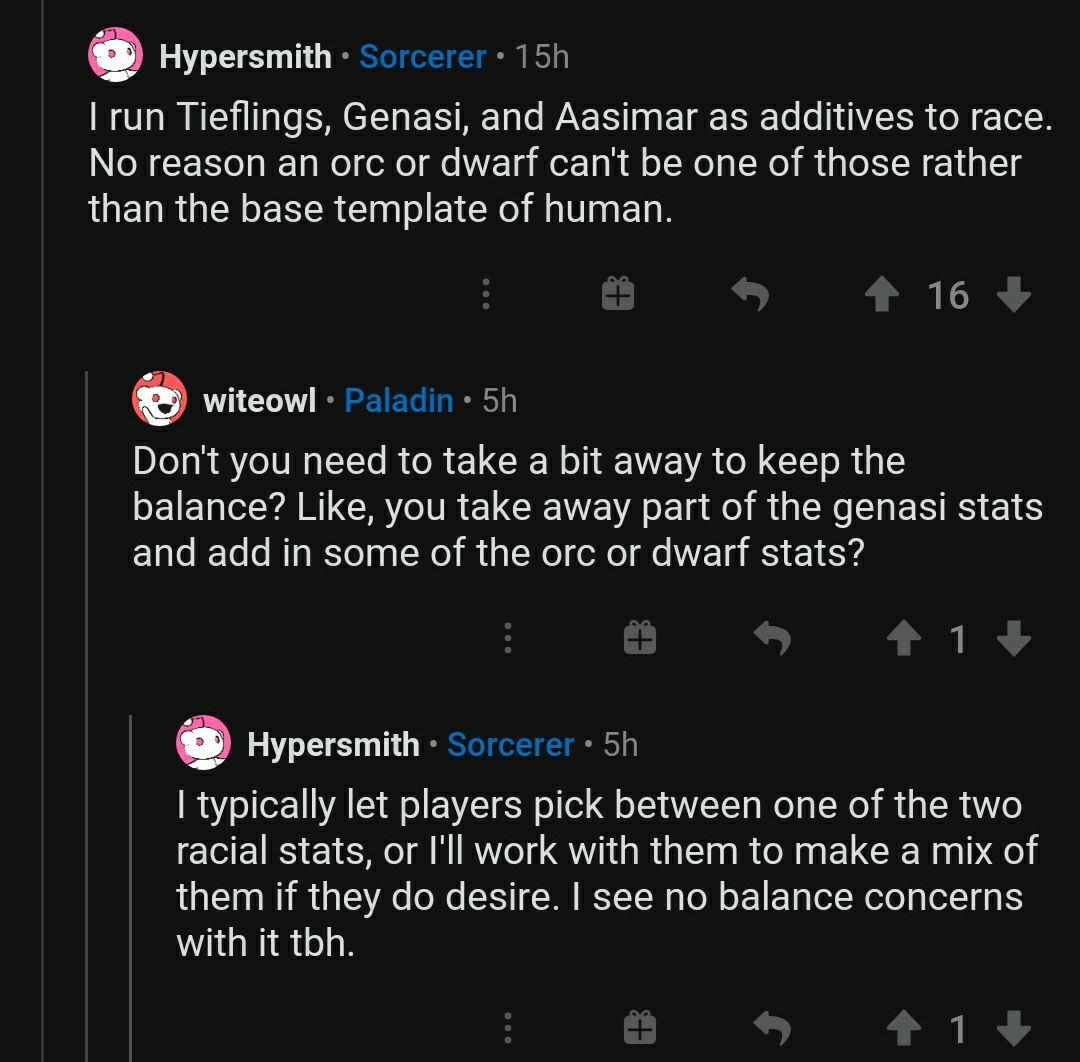The width and height of the screenshot is (1080, 1062).
Task: Open options menu for Hypersmith's top comment
Action: point(486,294)
